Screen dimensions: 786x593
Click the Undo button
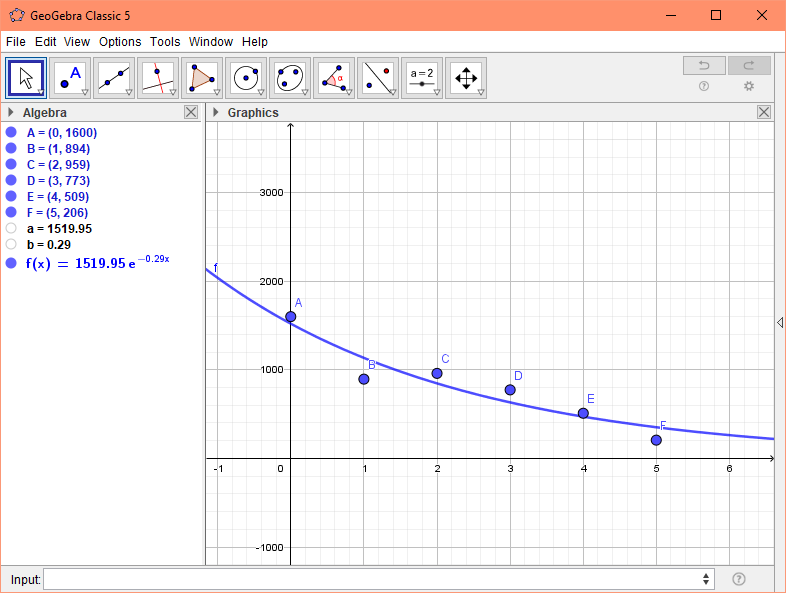704,65
